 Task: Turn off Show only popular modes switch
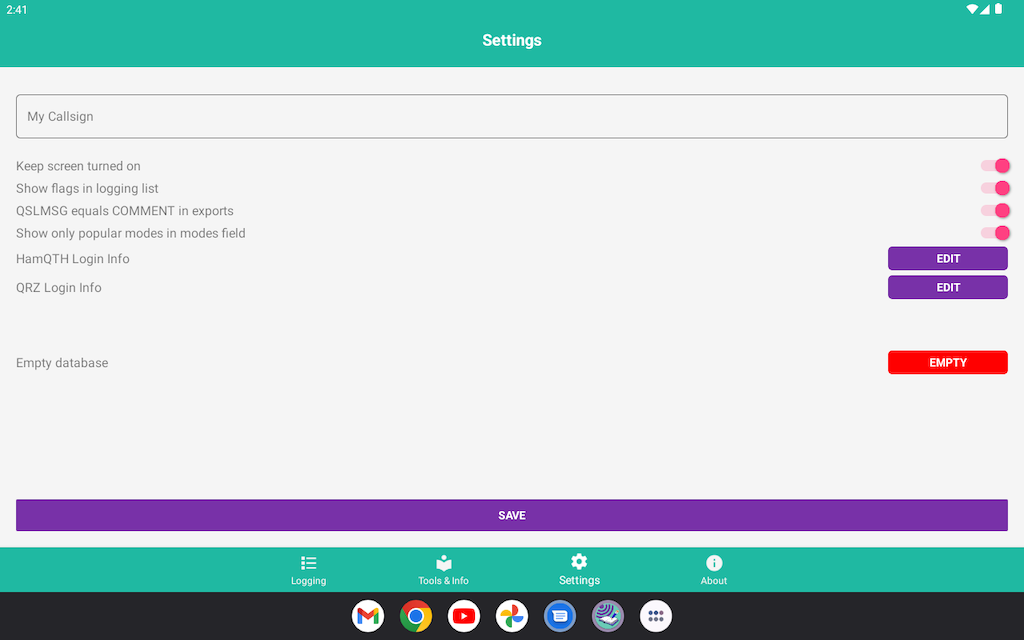(995, 233)
